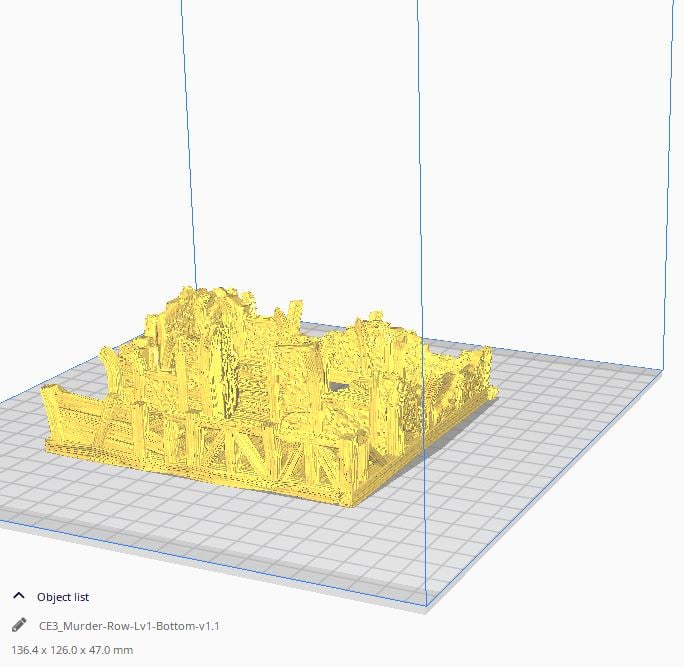
Task: Collapse the Object list chevron arrow
Action: coord(19,596)
